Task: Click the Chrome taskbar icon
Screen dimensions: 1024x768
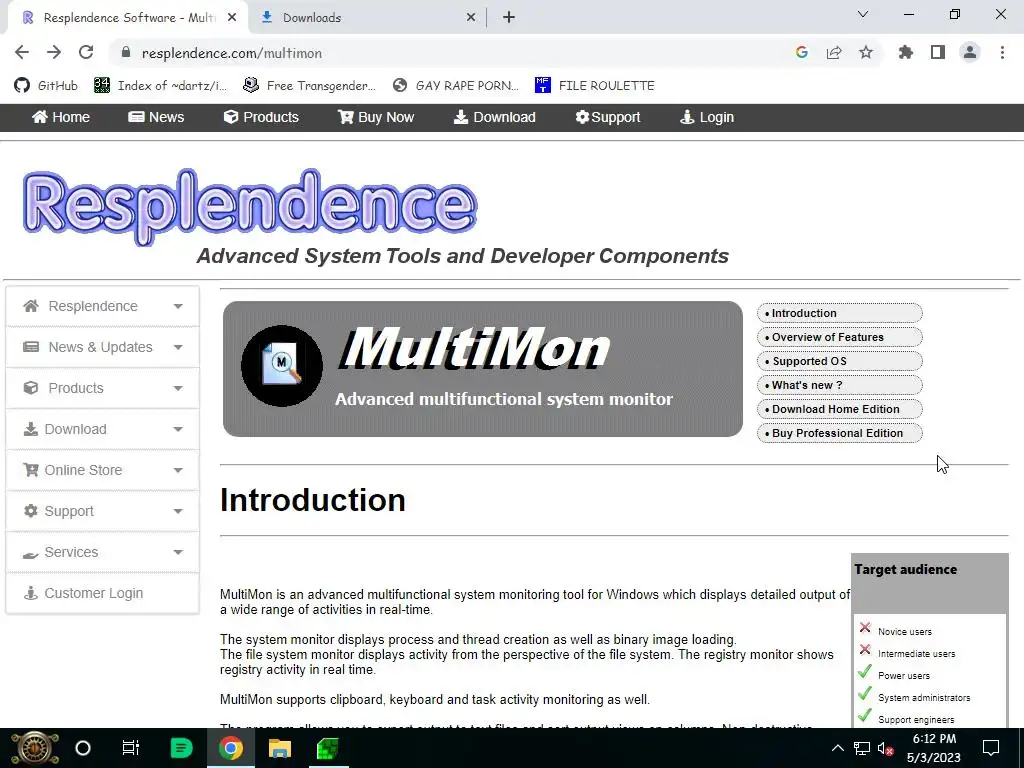Action: 230,748
